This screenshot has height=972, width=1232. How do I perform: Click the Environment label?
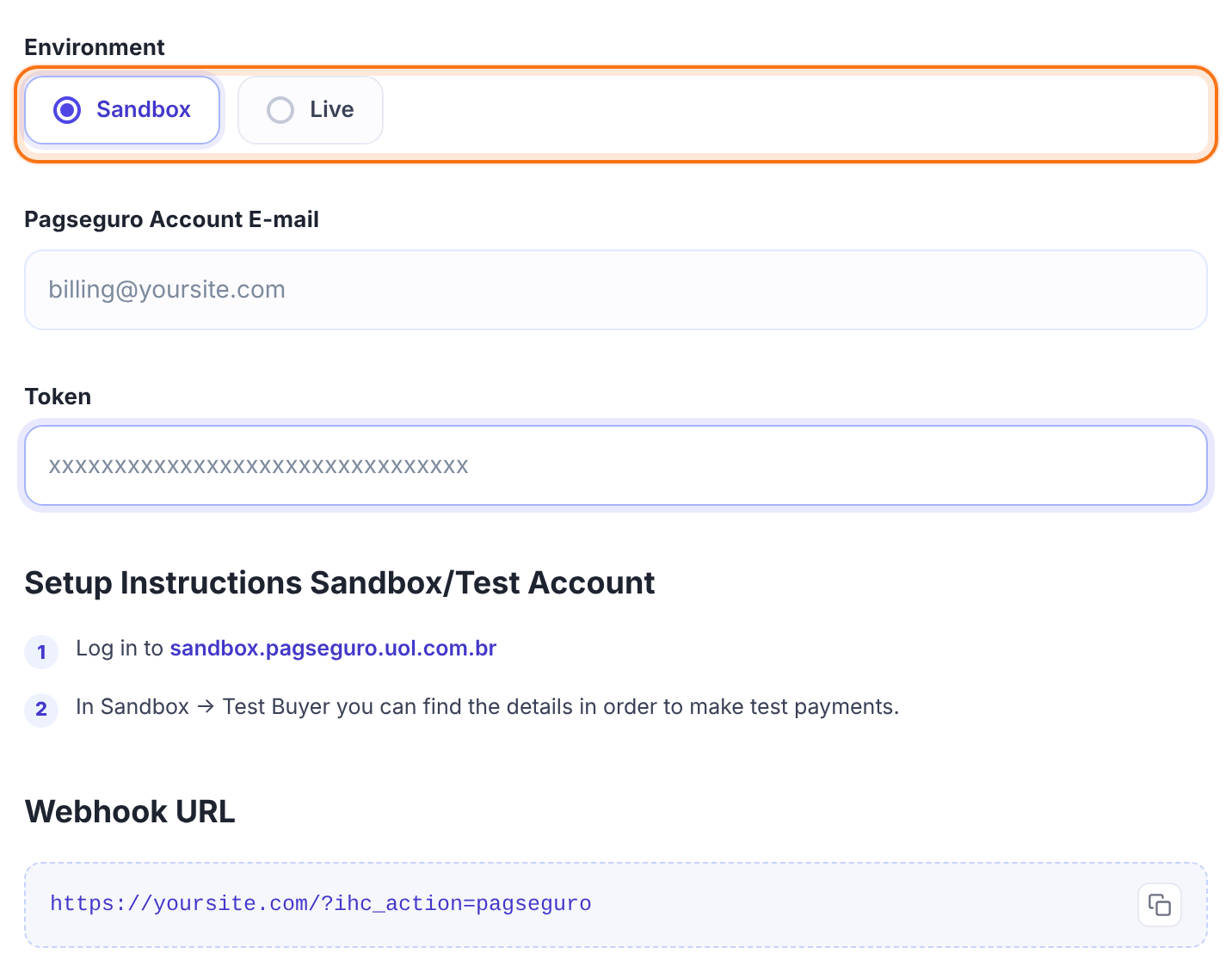pos(95,47)
